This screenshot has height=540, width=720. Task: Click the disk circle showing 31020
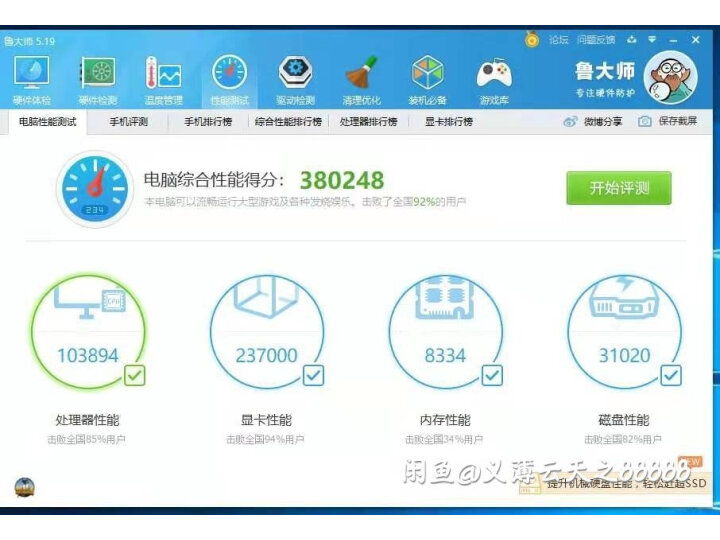(x=624, y=332)
